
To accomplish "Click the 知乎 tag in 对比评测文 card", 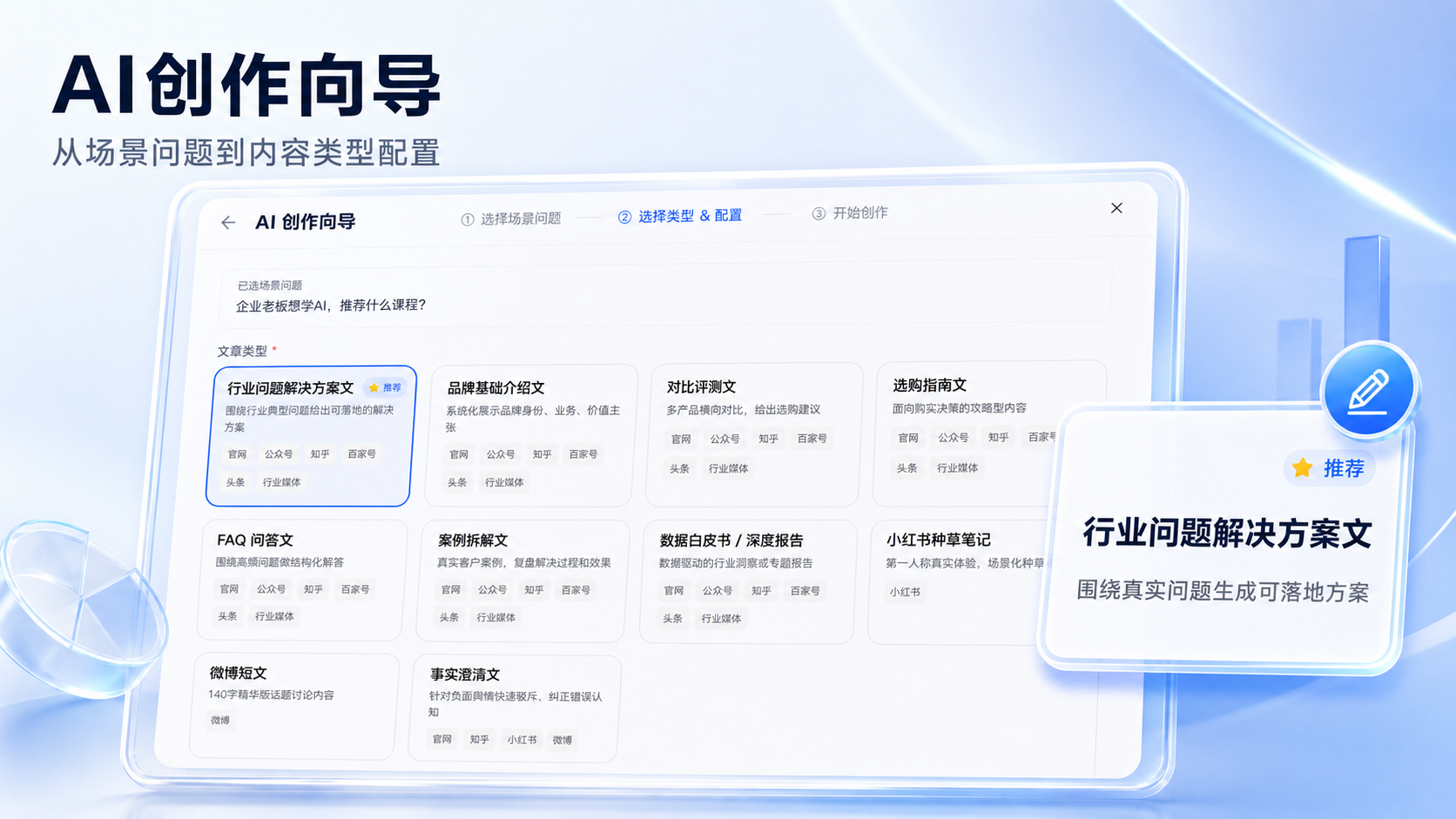I will (768, 439).
